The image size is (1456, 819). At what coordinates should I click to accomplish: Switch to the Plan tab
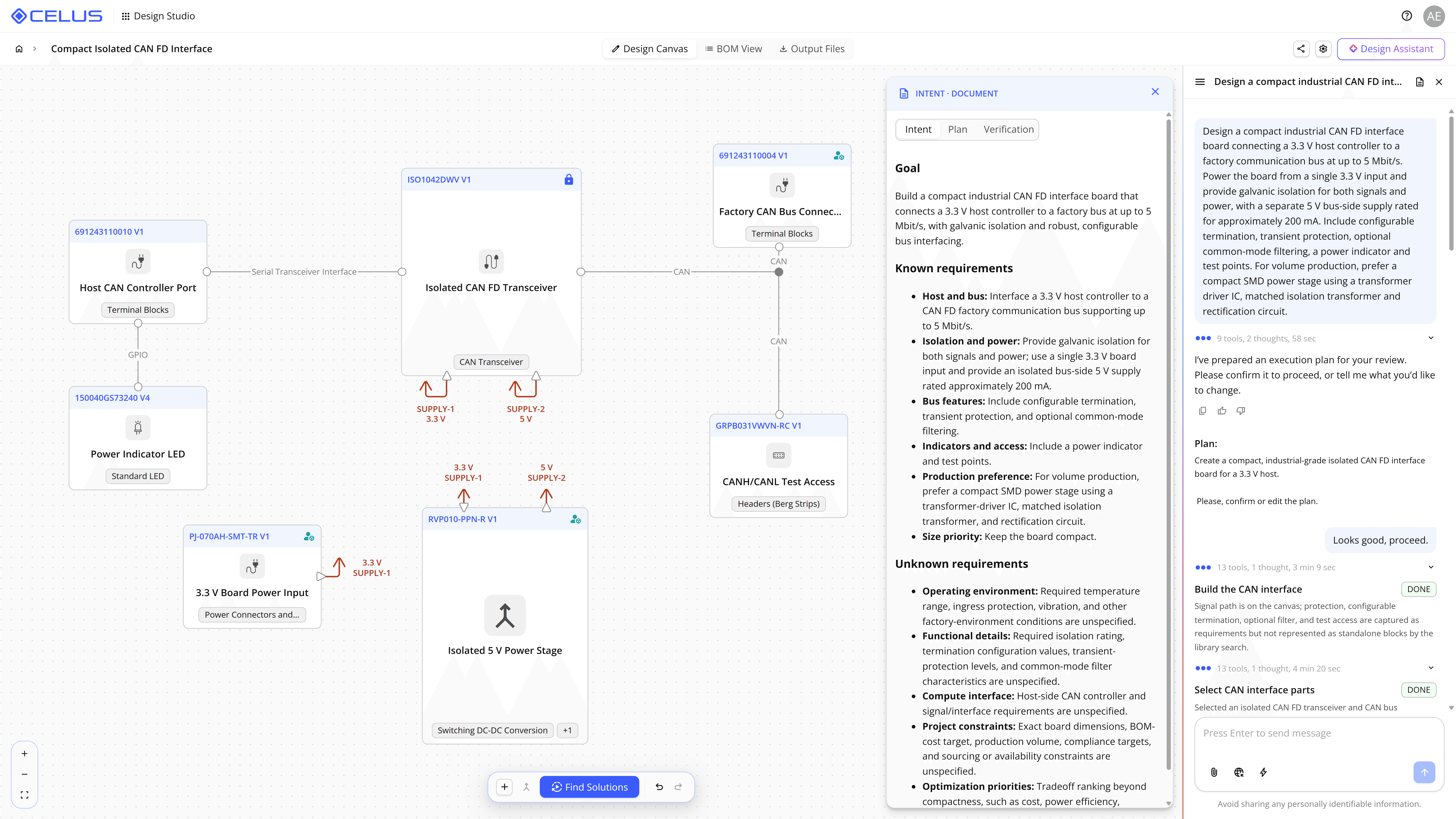coord(957,129)
